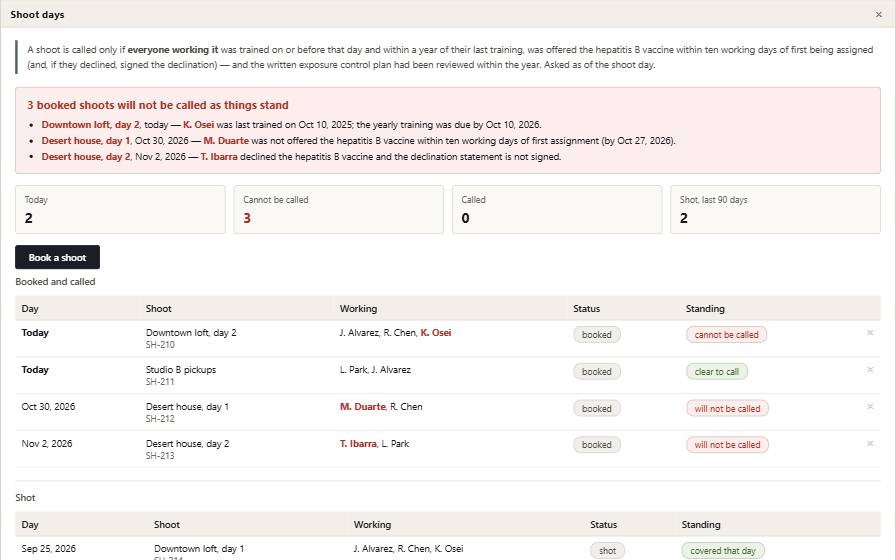Select shoot ID SH-211
The height and width of the screenshot is (560, 896).
(160, 382)
